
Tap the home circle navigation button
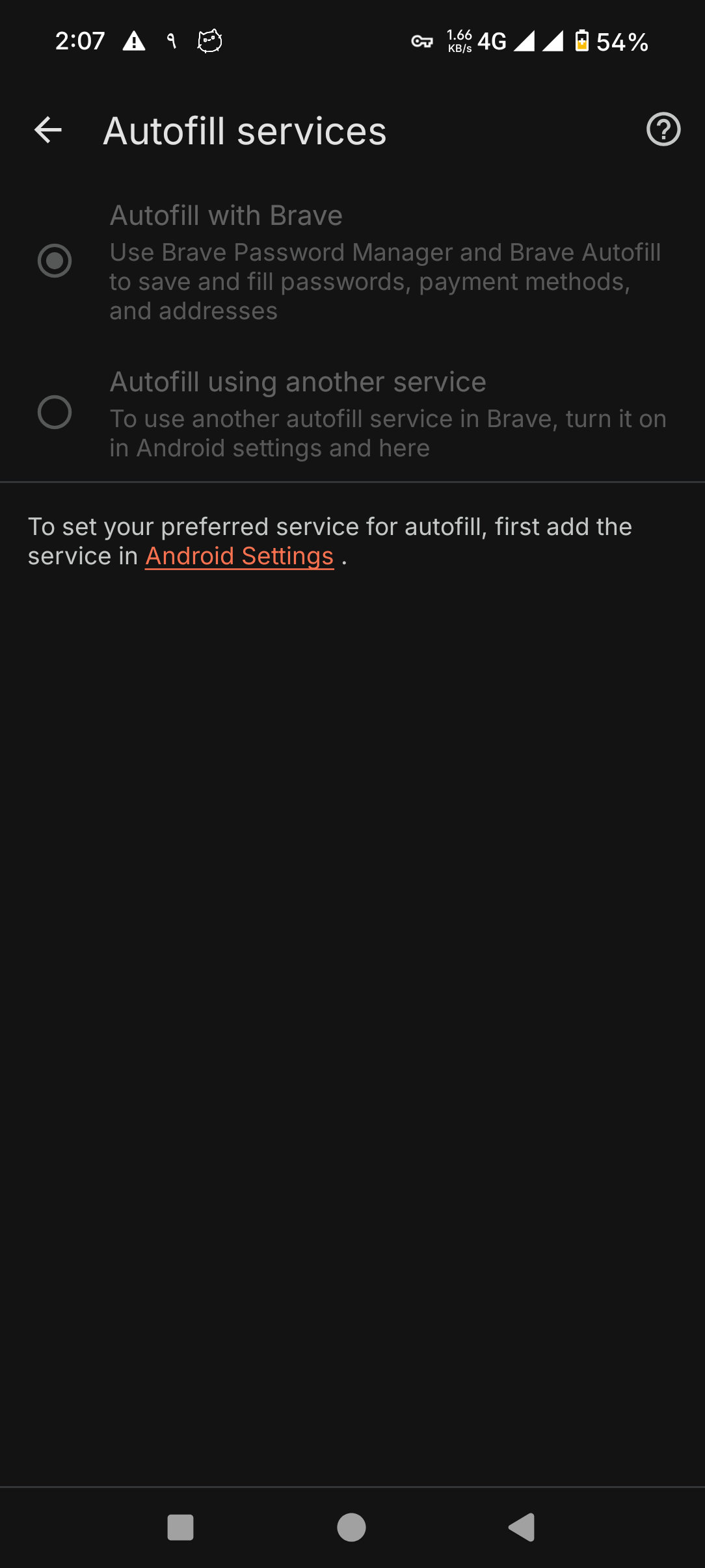click(x=351, y=1527)
